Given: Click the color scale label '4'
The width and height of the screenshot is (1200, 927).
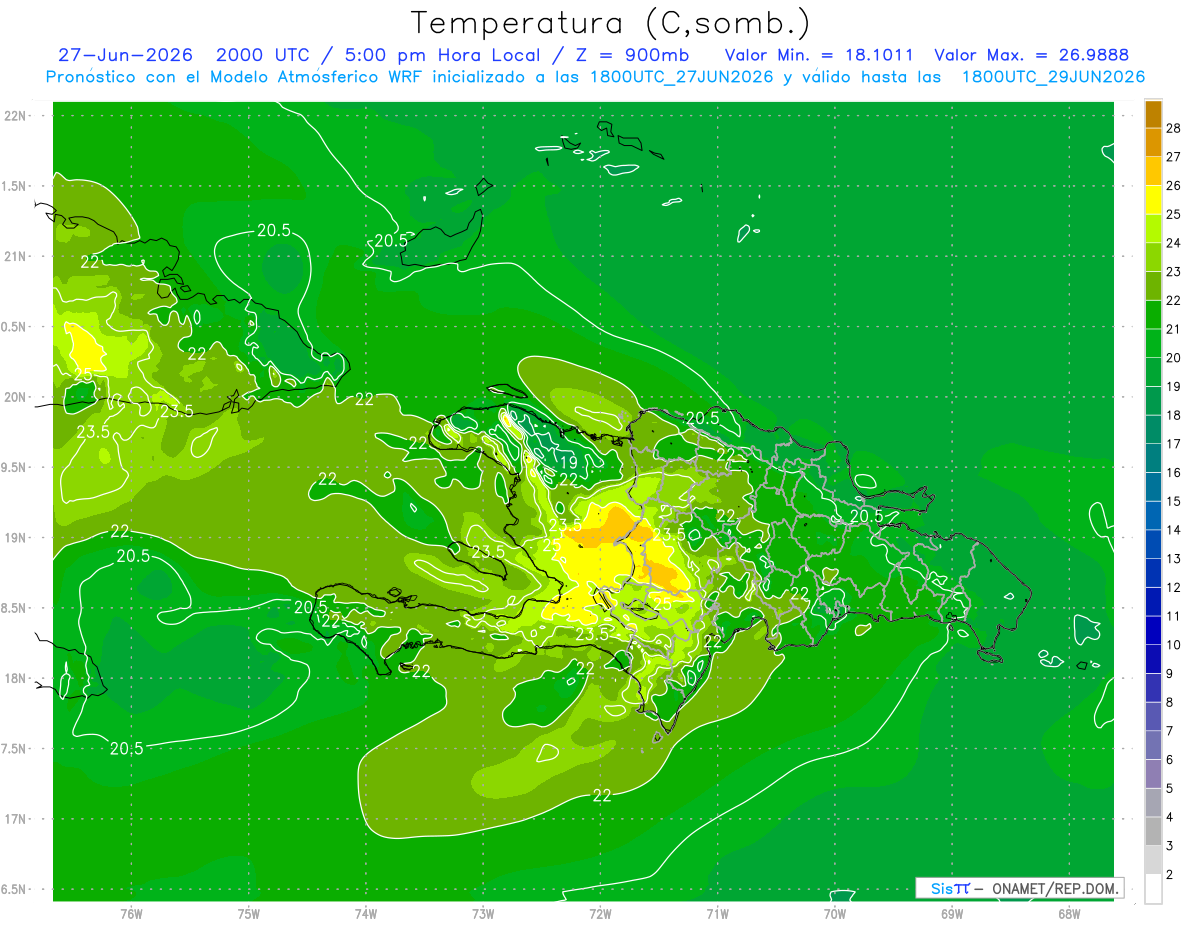Looking at the screenshot, I should tap(1170, 817).
